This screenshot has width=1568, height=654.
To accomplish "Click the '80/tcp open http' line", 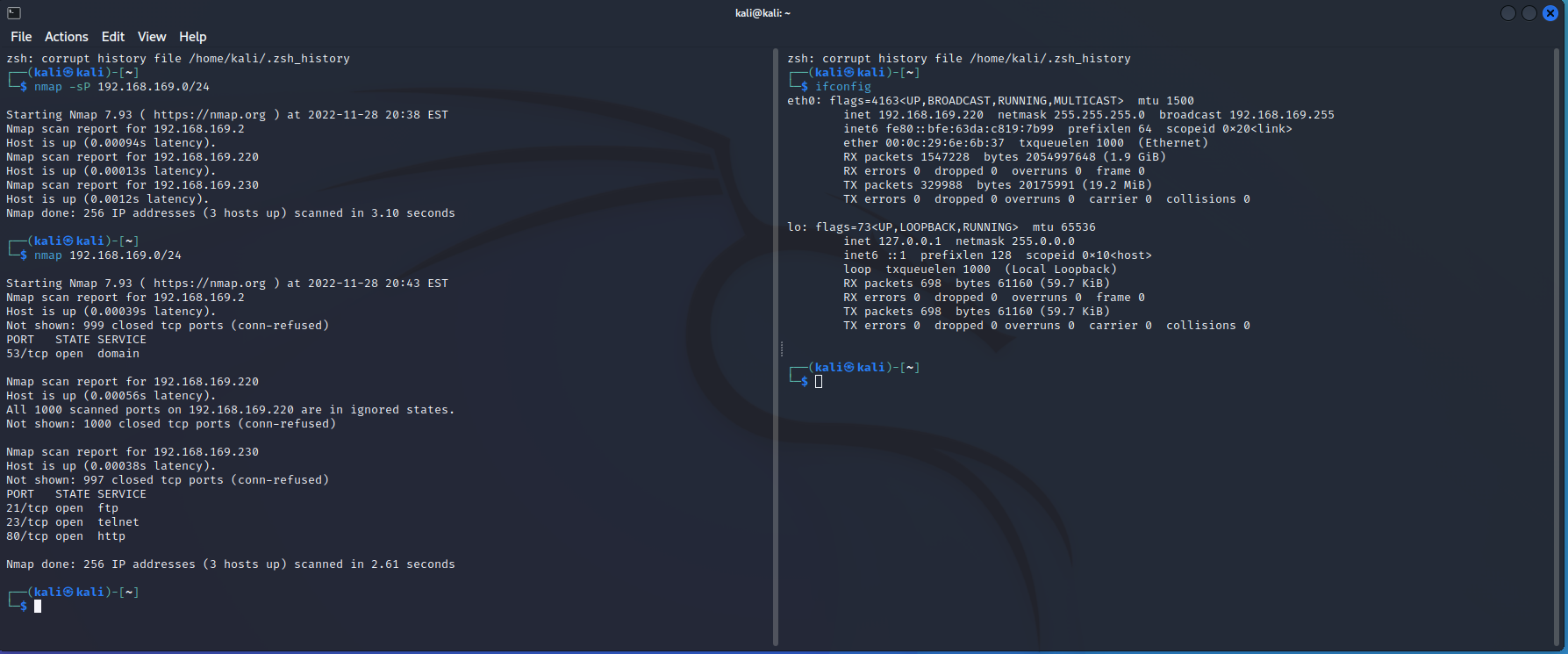I will tap(66, 536).
